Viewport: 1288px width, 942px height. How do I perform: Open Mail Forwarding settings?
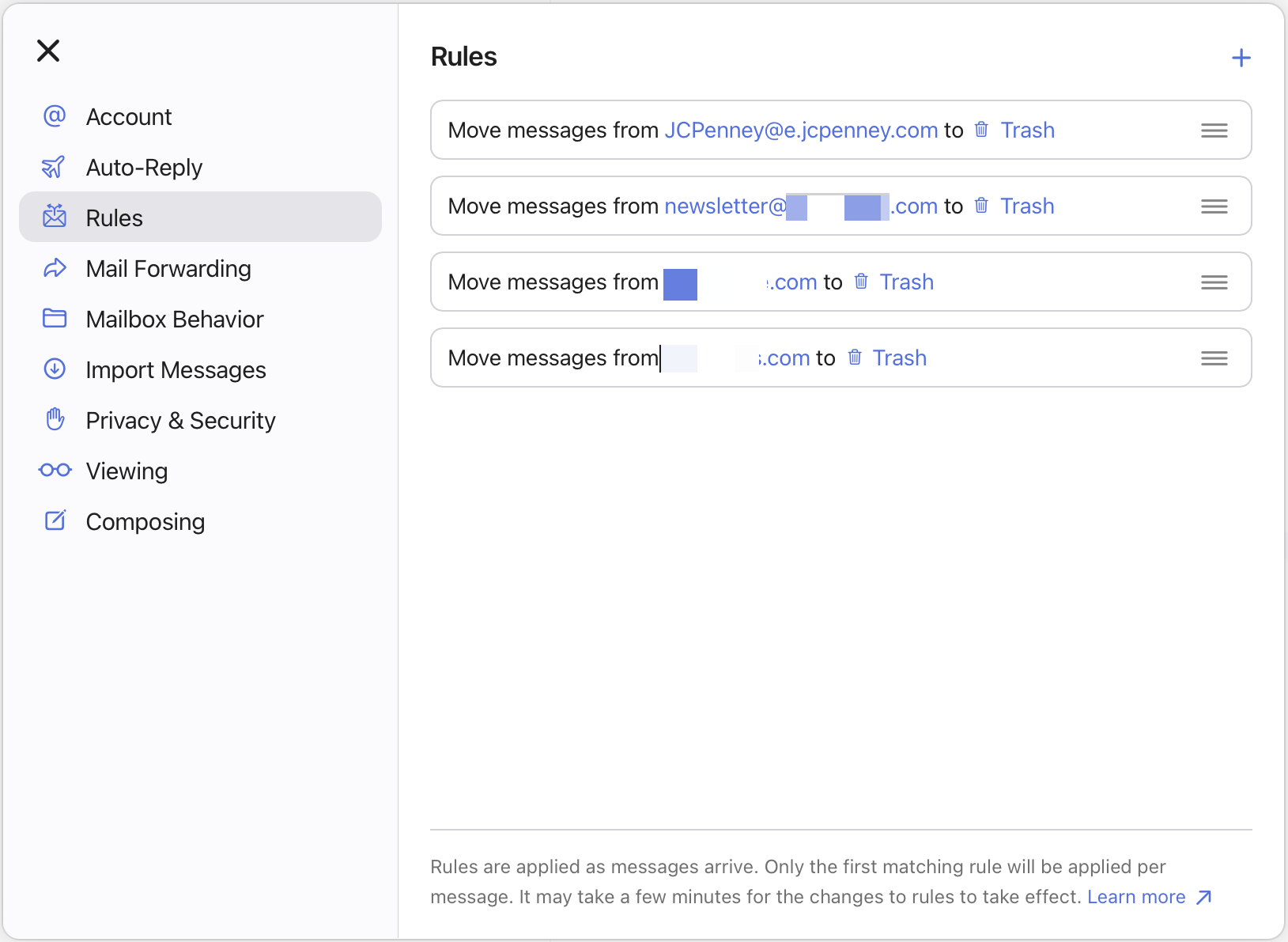click(168, 269)
